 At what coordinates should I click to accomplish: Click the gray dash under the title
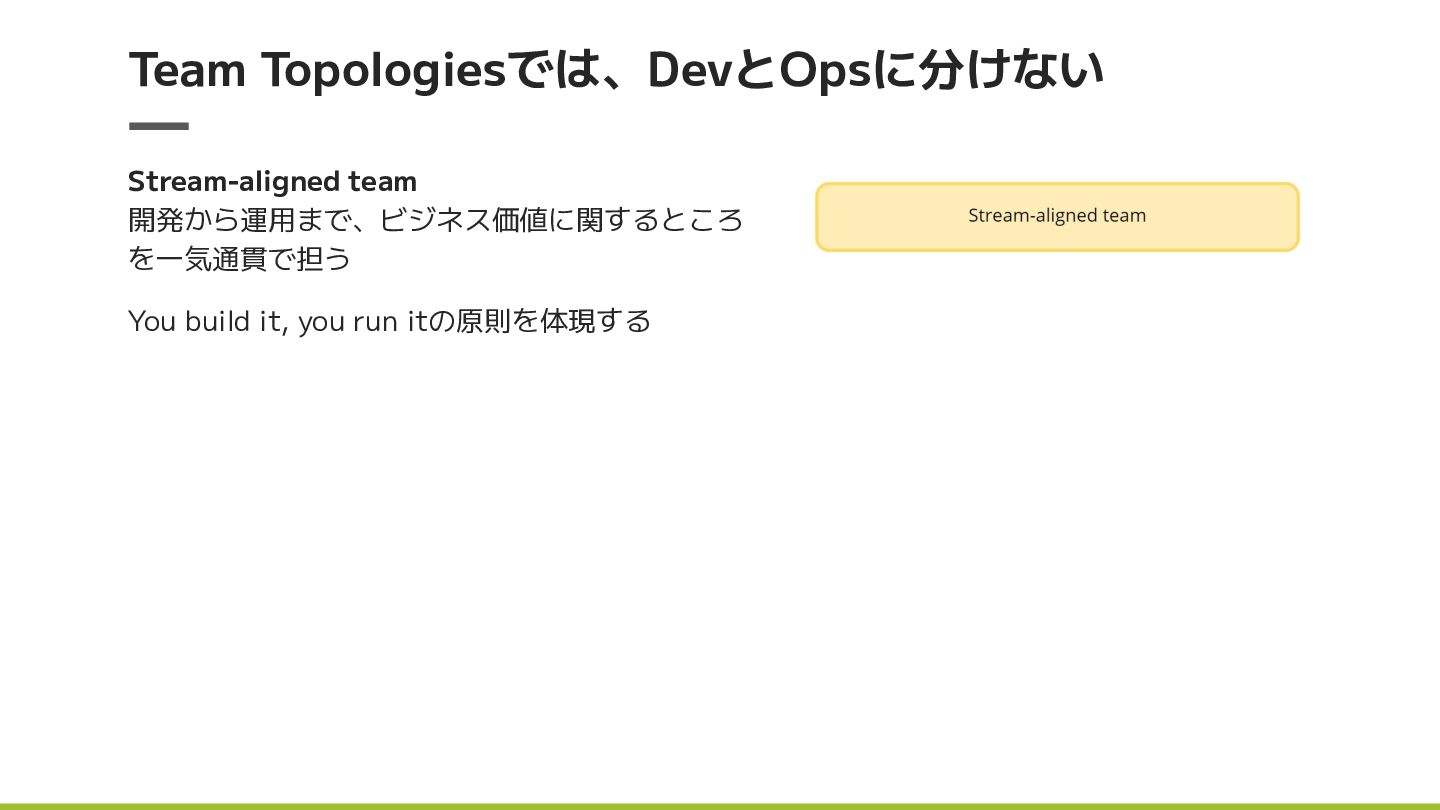point(159,126)
